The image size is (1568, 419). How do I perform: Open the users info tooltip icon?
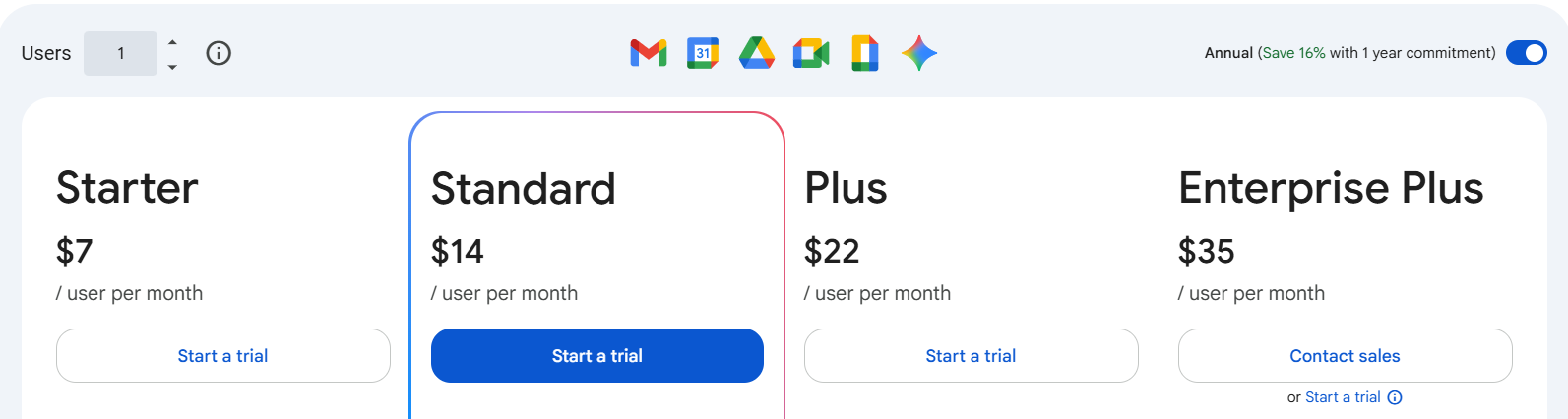tap(219, 53)
